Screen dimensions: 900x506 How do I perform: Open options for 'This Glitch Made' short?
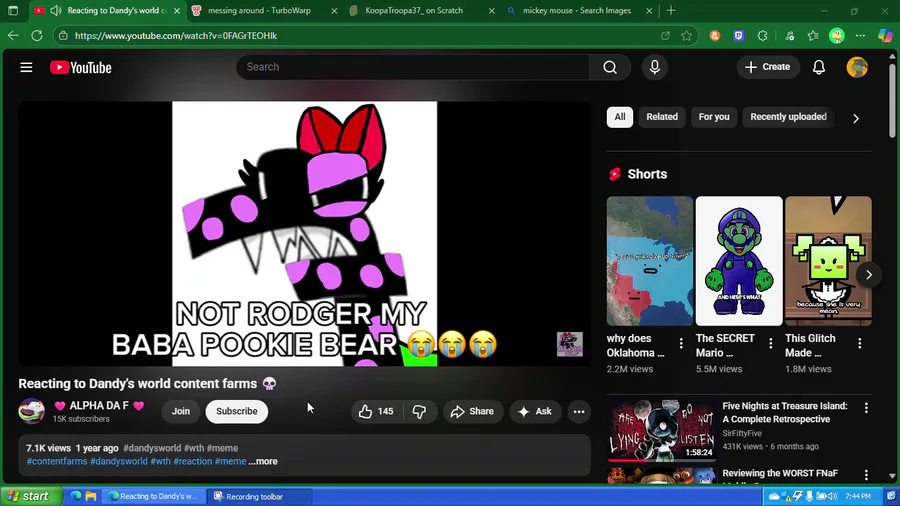(859, 343)
